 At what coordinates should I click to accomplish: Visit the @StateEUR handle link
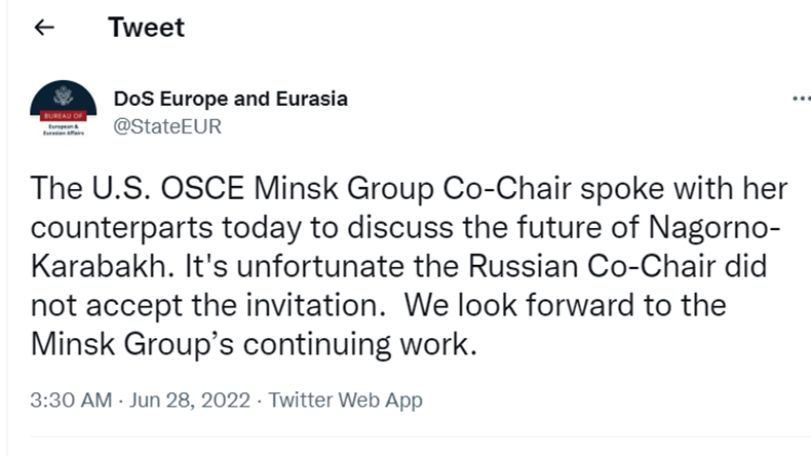coord(168,127)
